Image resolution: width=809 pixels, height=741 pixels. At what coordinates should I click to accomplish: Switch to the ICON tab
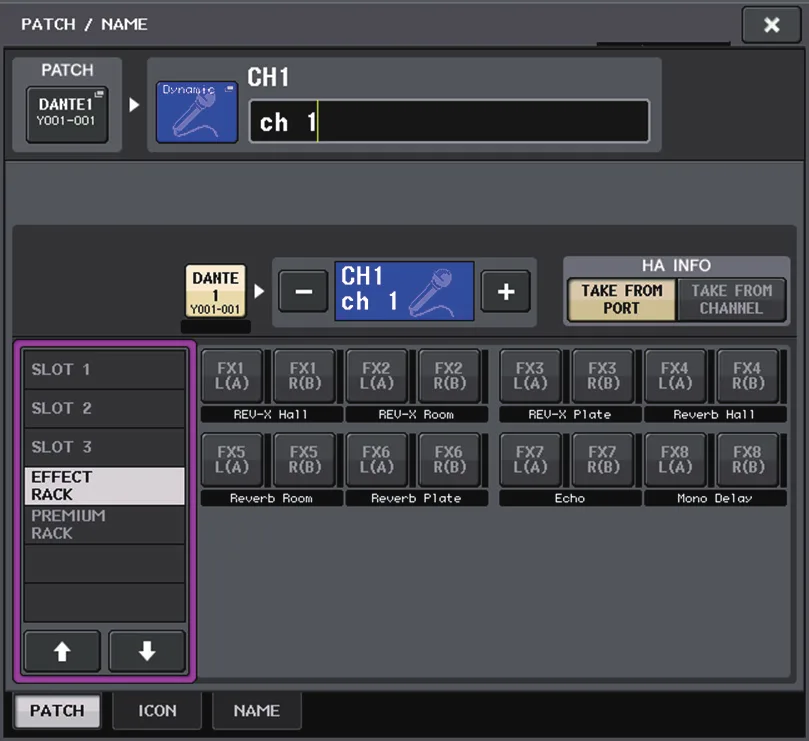(157, 711)
